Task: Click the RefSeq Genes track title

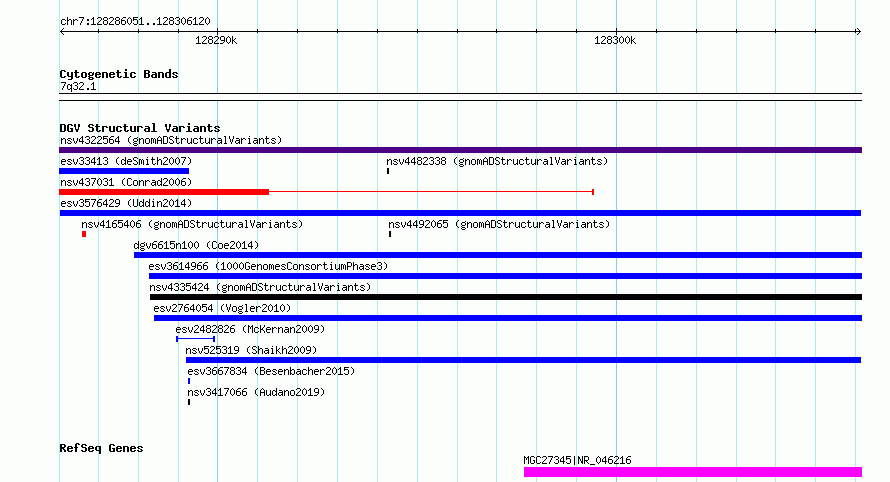Action: point(101,449)
